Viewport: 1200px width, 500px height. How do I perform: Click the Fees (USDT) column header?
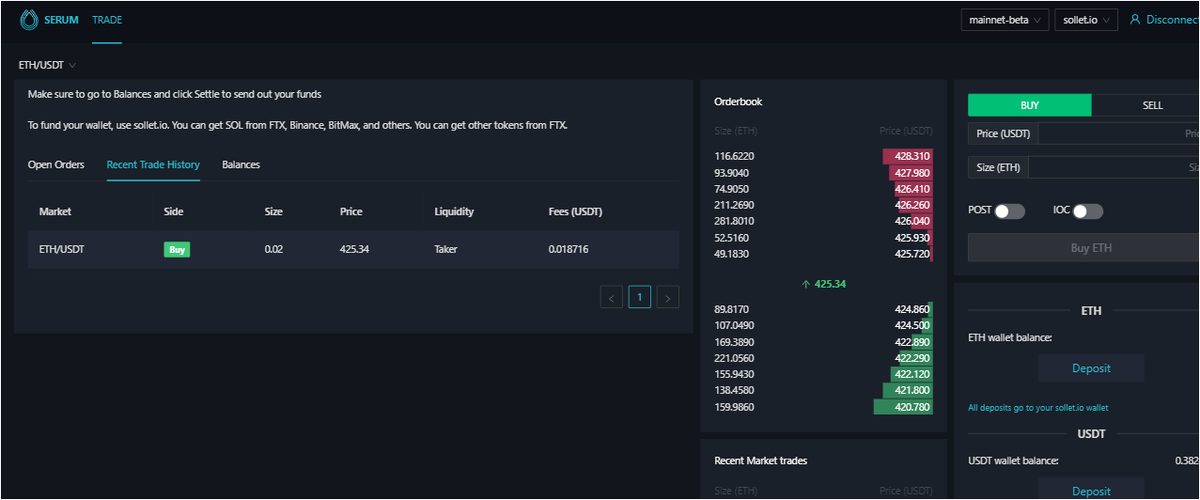[x=575, y=212]
